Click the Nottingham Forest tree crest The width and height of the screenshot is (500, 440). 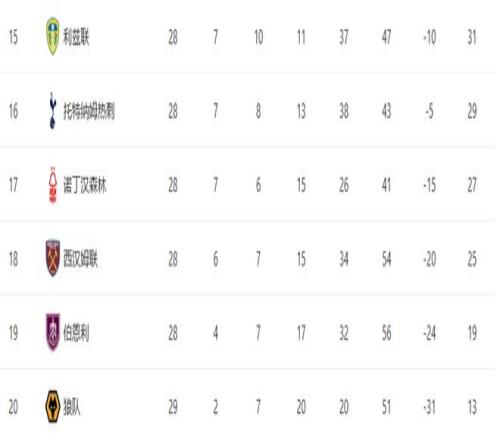point(53,185)
